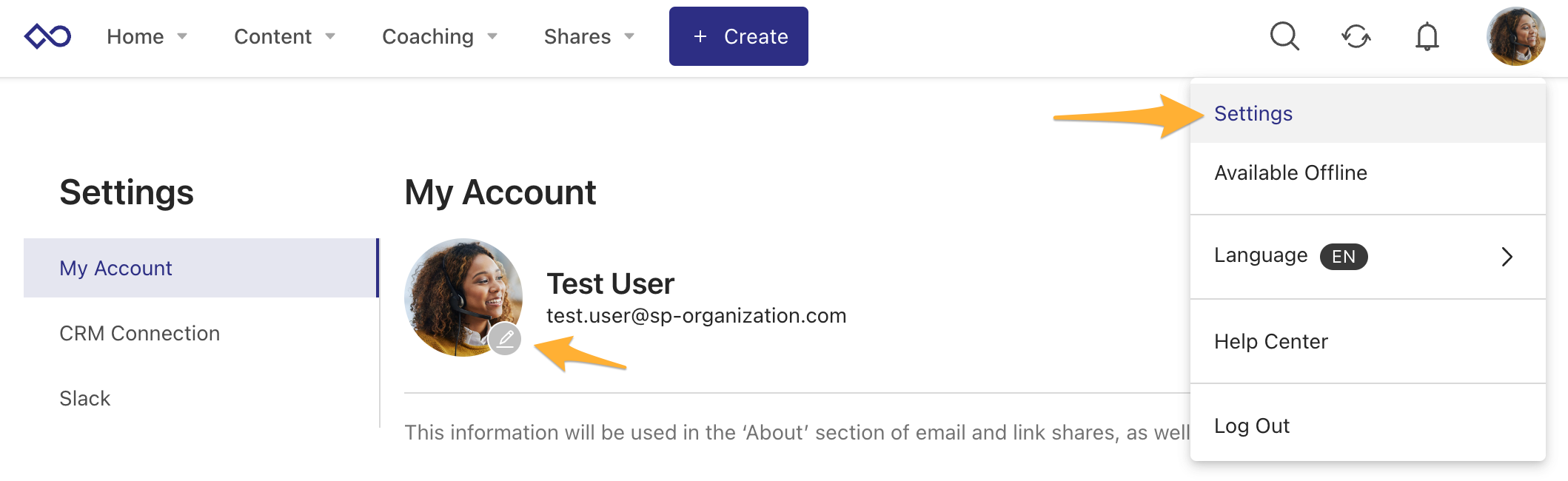Open the CRM Connection settings tab

pyautogui.click(x=139, y=333)
